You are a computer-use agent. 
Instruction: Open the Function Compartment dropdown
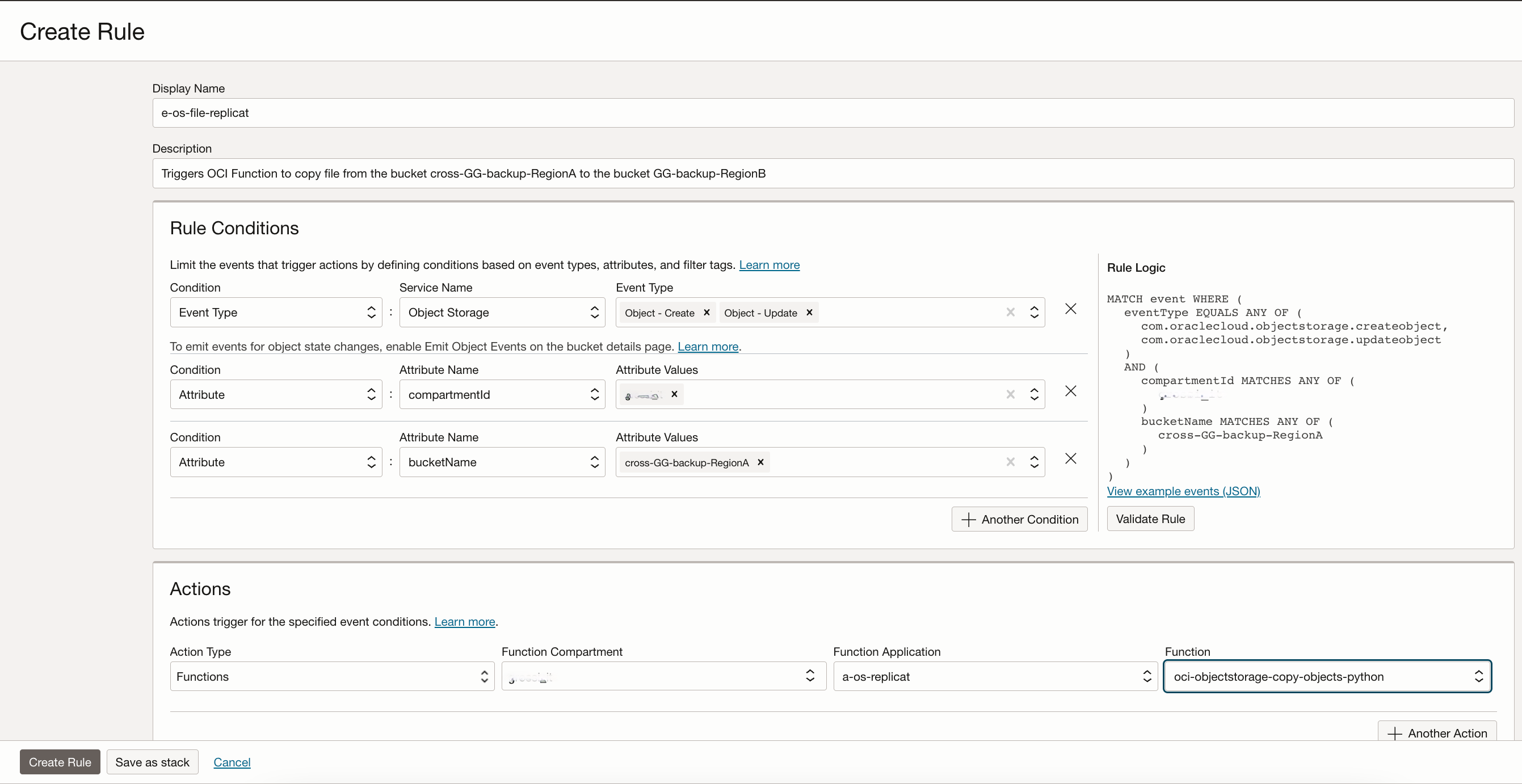(663, 676)
